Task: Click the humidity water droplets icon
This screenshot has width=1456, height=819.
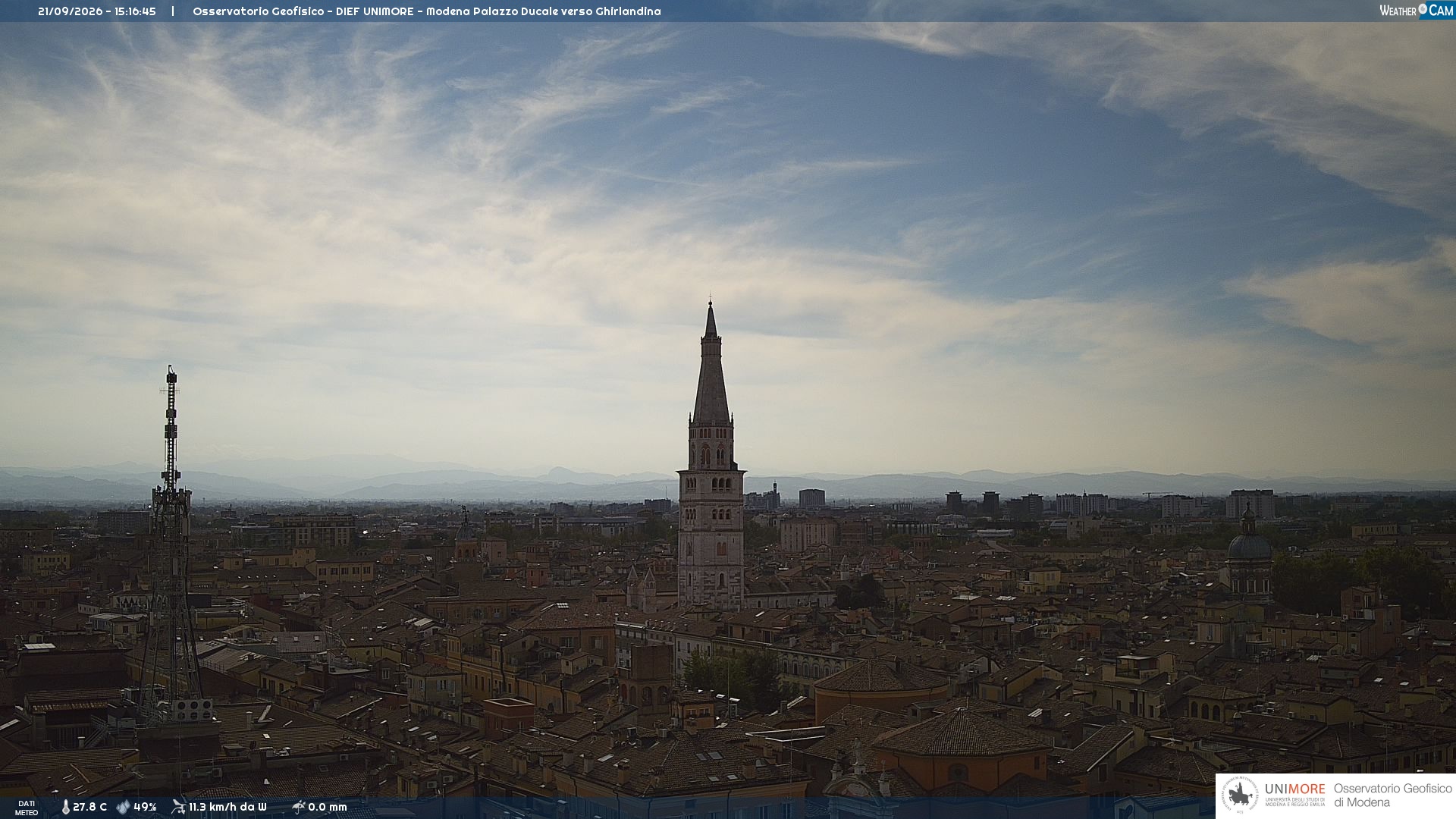Action: pyautogui.click(x=123, y=807)
